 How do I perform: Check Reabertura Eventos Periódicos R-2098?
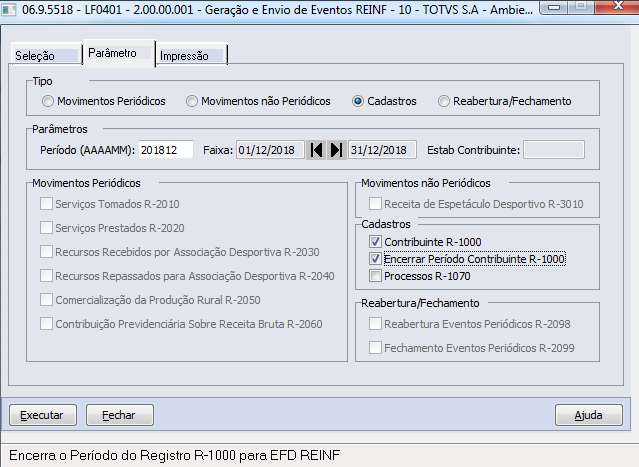point(375,324)
